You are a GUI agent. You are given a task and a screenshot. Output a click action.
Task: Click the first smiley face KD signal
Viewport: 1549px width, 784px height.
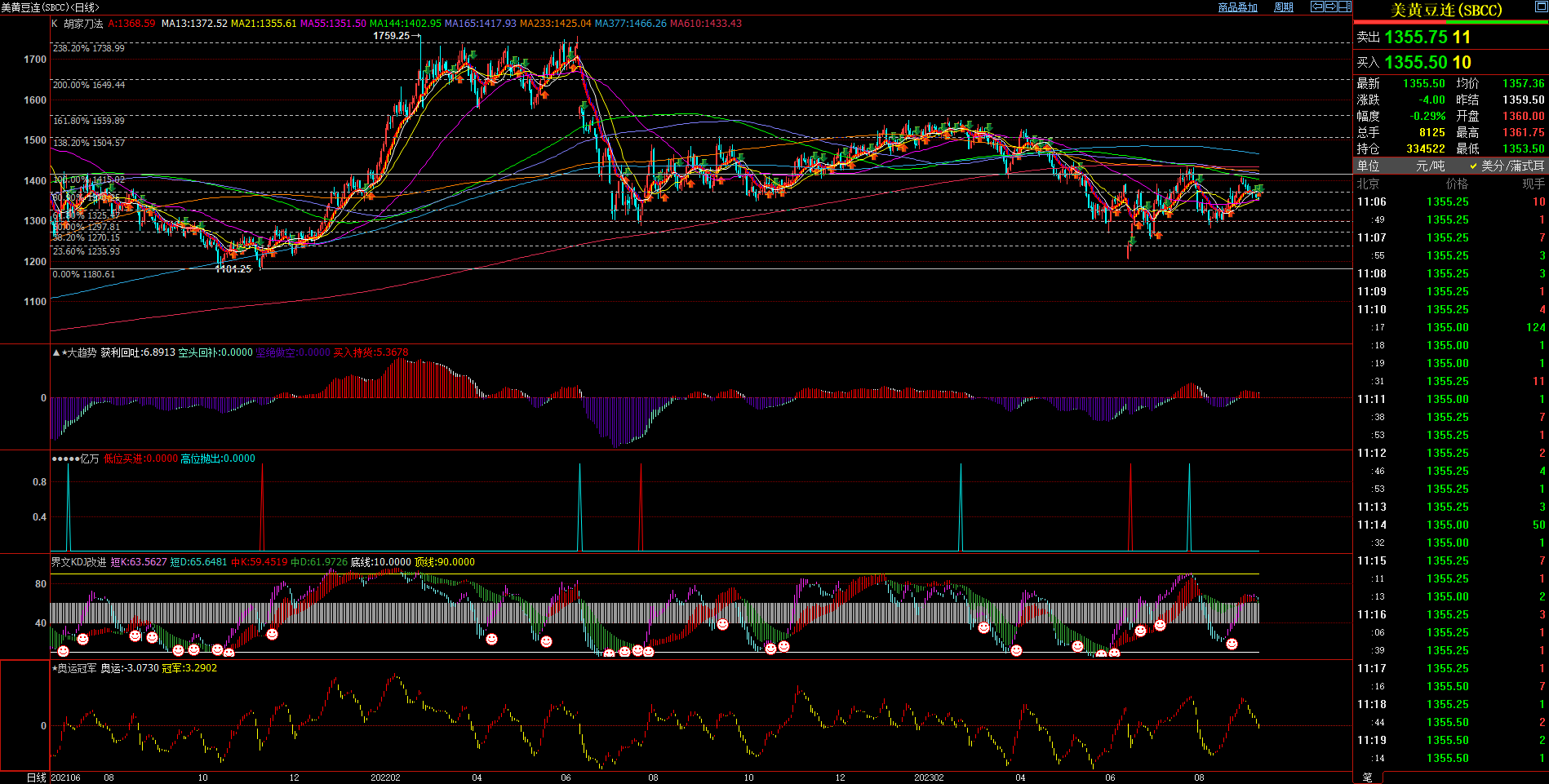63,651
